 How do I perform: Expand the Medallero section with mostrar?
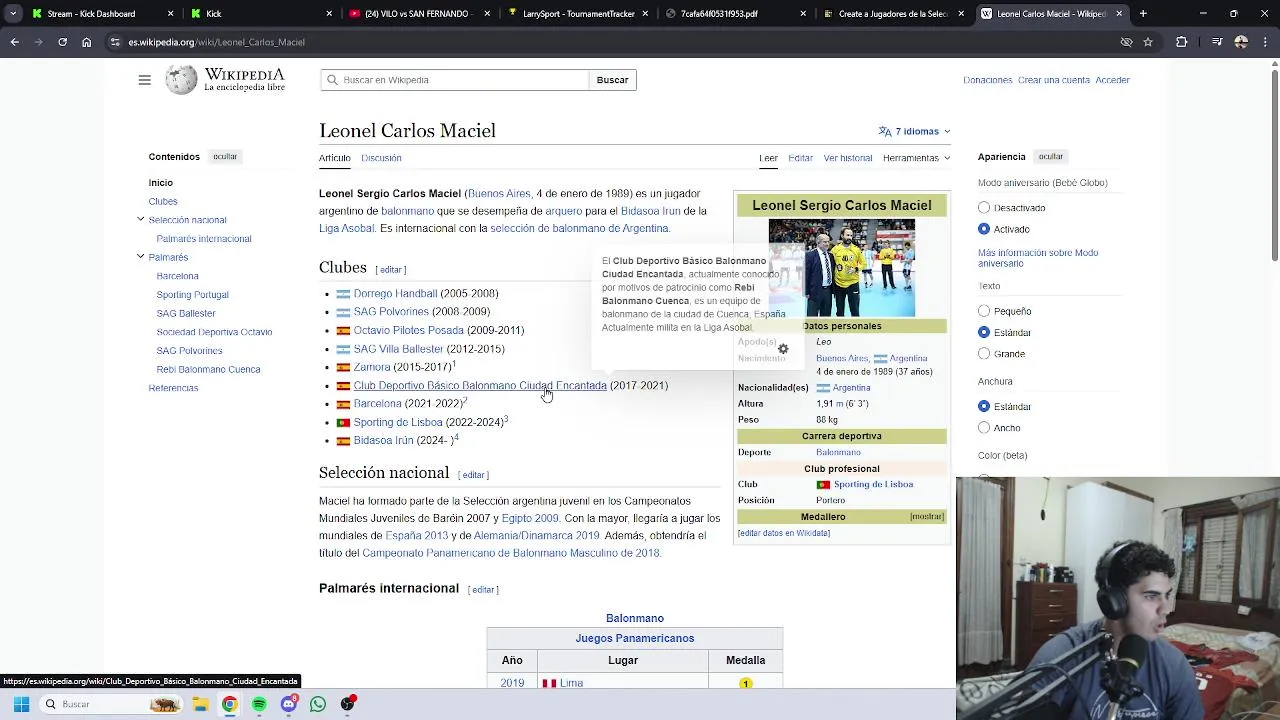[x=927, y=517]
